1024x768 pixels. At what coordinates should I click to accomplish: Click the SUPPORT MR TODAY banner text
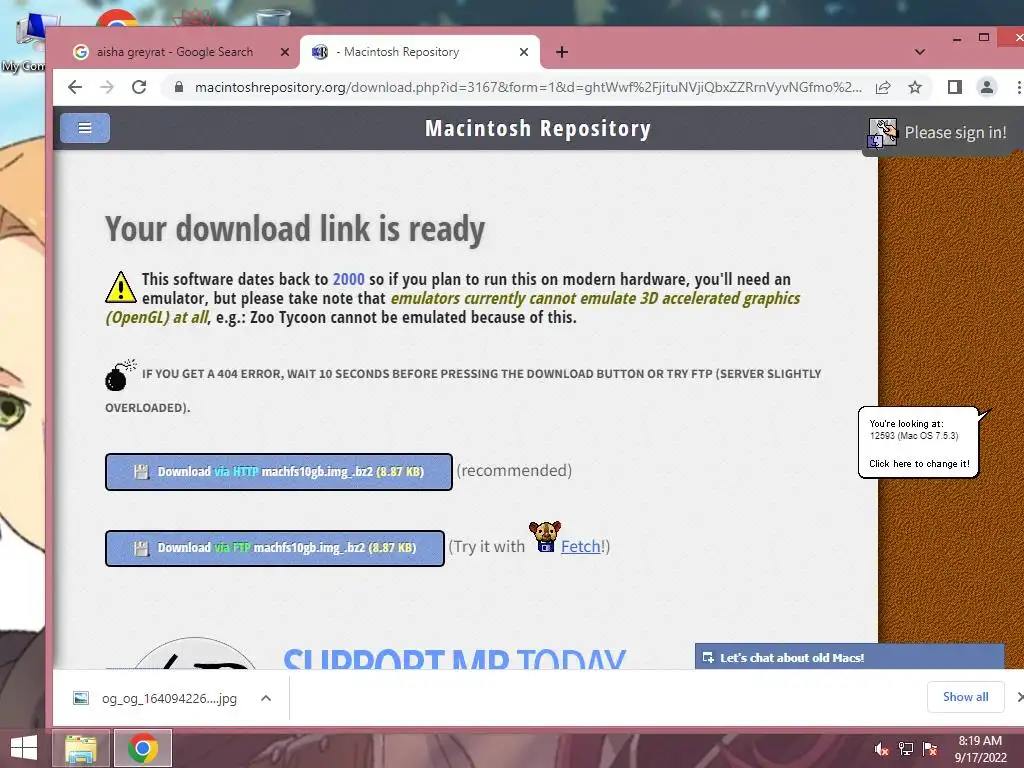455,658
